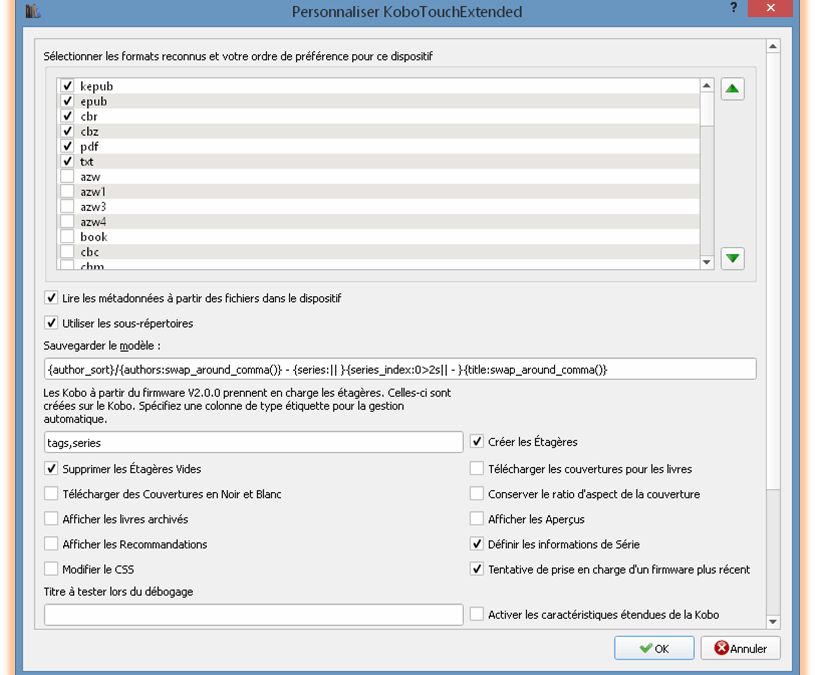Click the 'Sauvegarder le modèle' template field
Viewport: 815px width, 675px height.
400,369
